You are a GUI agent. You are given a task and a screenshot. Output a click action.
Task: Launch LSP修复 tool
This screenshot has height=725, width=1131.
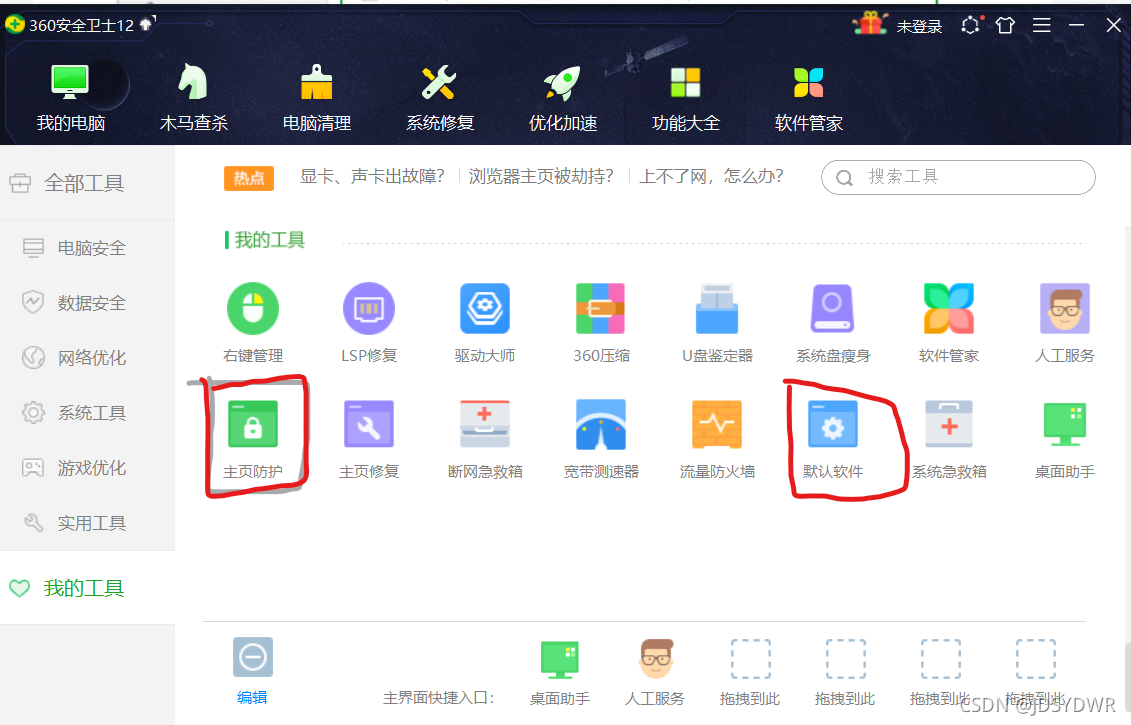click(369, 322)
